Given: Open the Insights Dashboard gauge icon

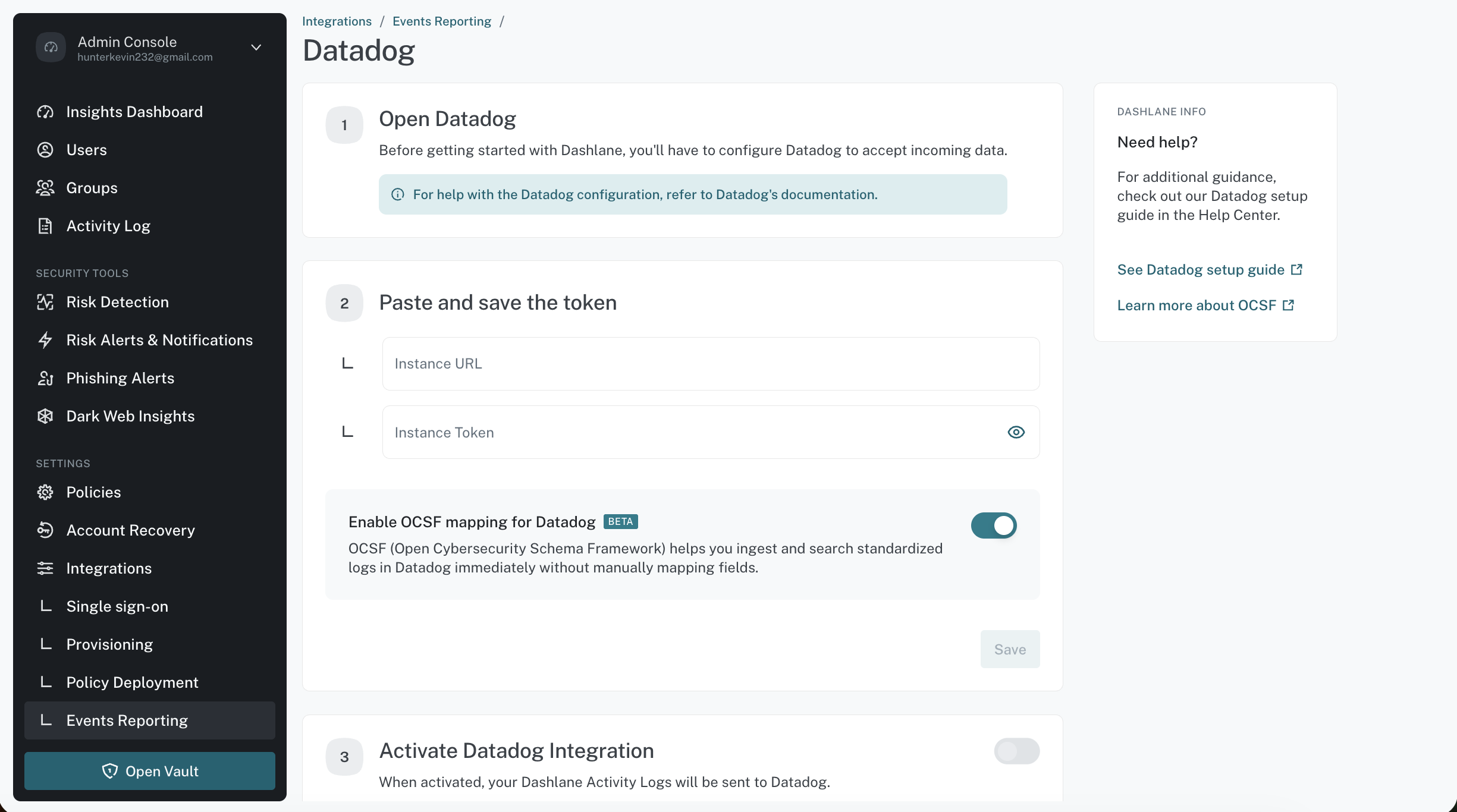Looking at the screenshot, I should [x=45, y=112].
